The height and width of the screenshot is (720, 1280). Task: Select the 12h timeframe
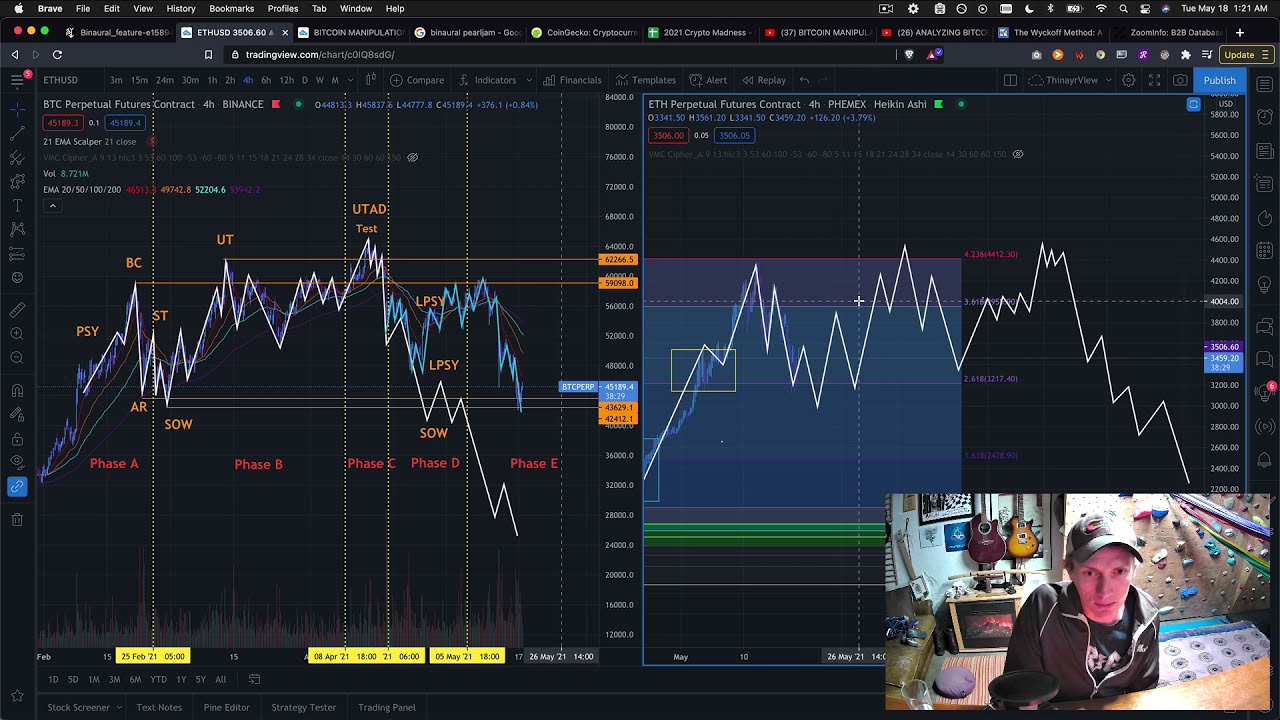(286, 80)
